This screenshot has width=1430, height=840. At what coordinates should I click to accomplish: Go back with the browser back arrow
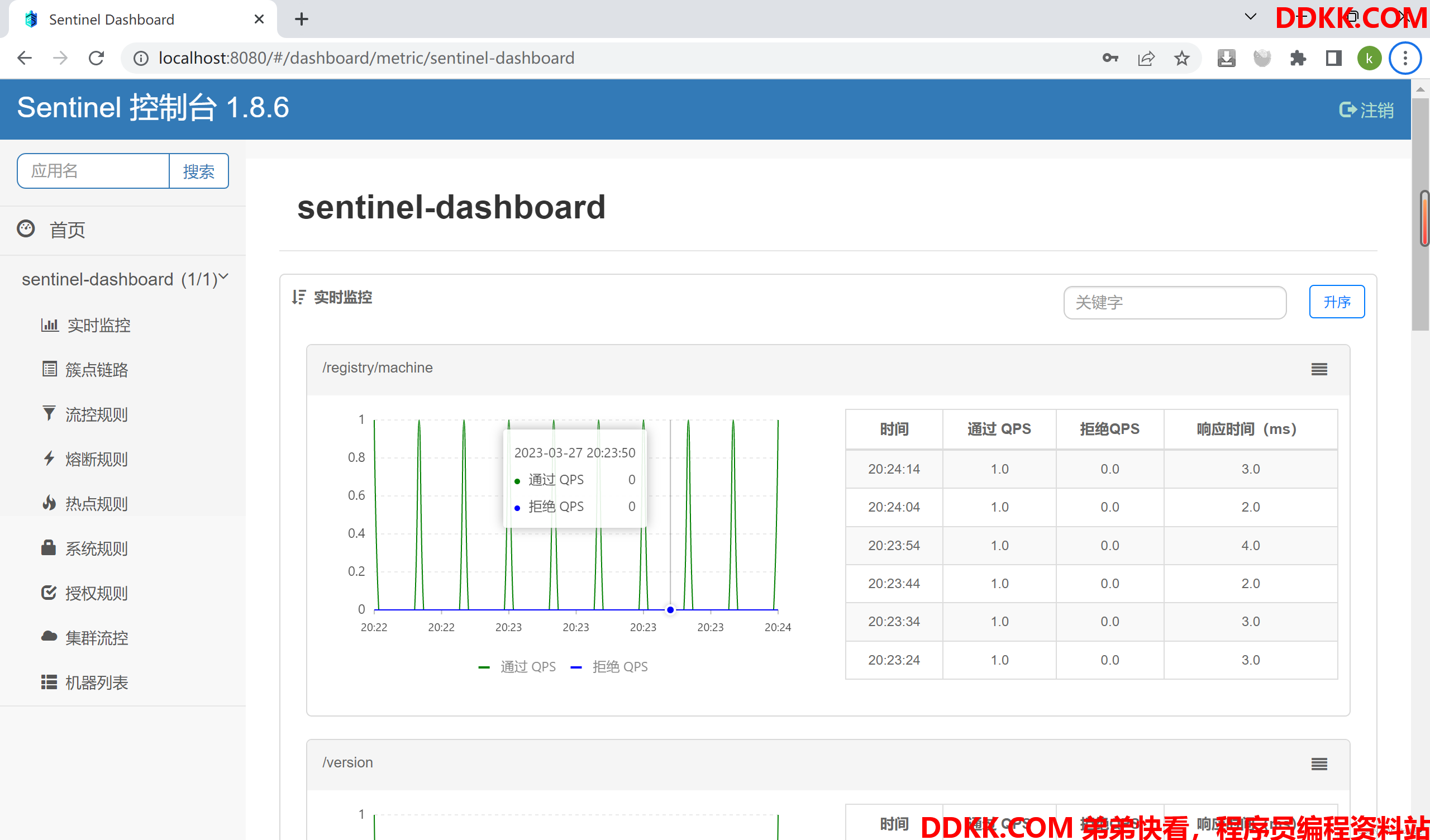25,58
